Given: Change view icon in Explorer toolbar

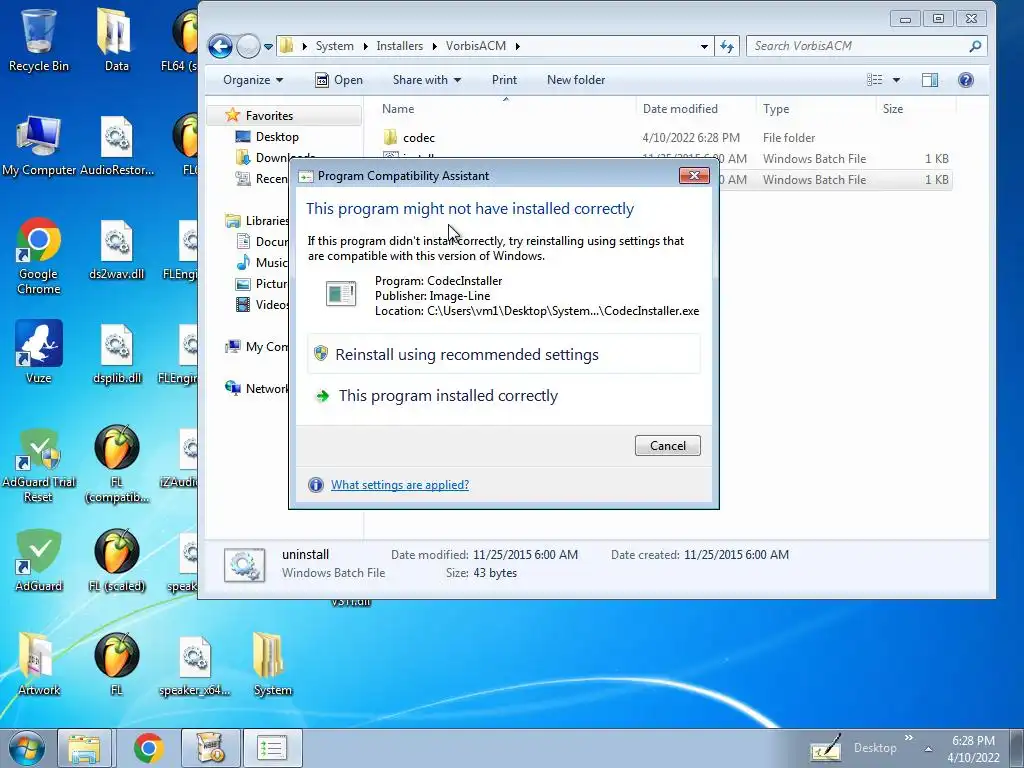Looking at the screenshot, I should tap(874, 80).
